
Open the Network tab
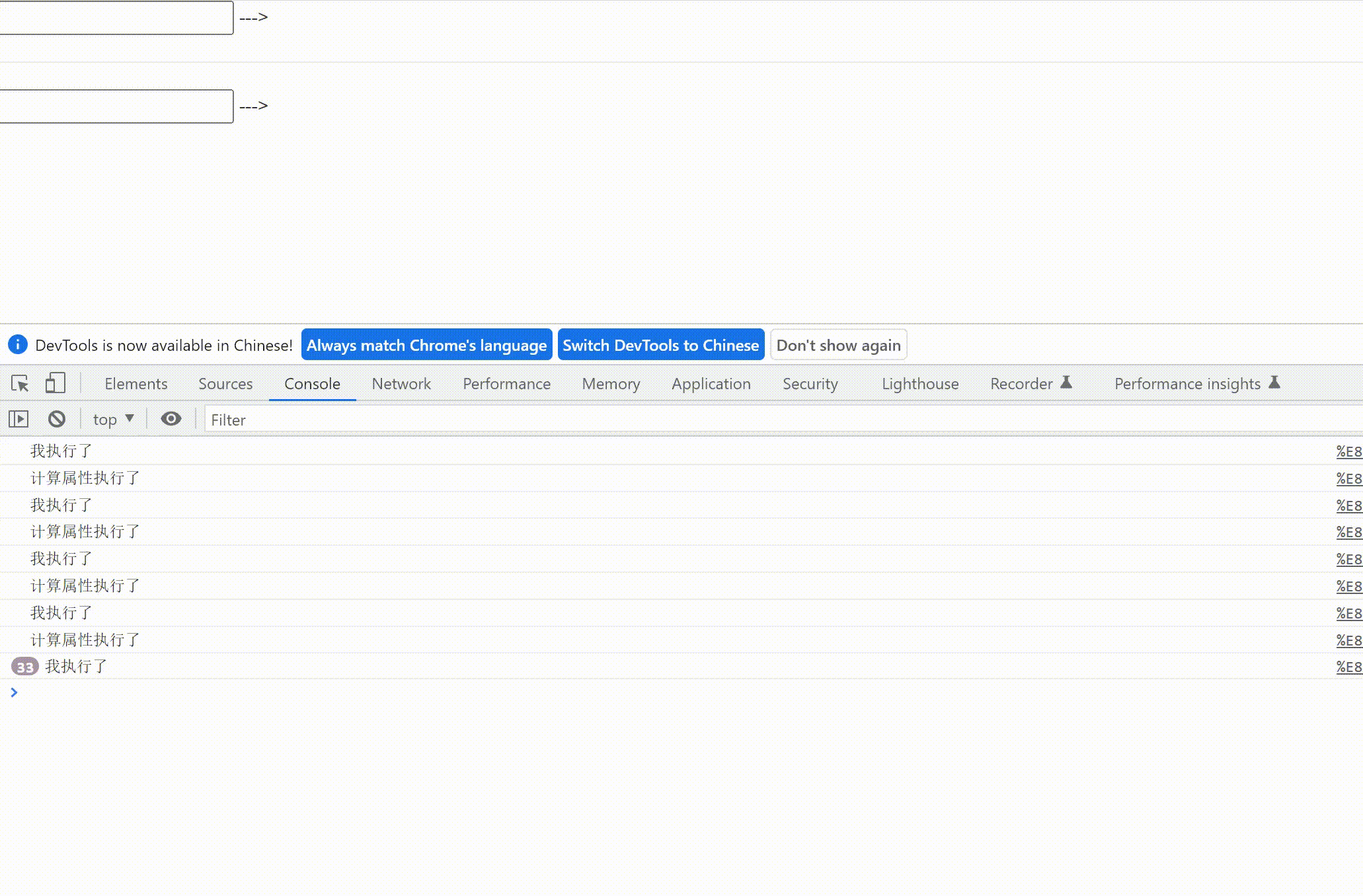[401, 384]
